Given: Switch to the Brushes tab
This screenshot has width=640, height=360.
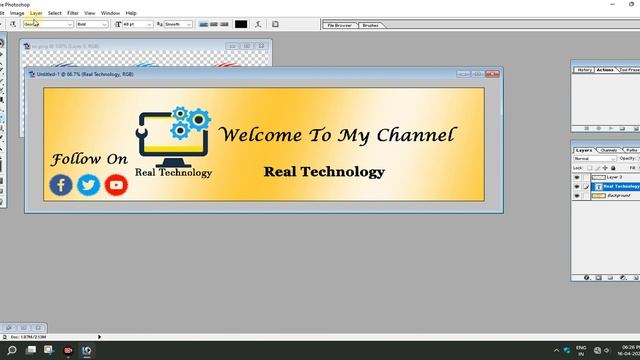Looking at the screenshot, I should click(371, 25).
